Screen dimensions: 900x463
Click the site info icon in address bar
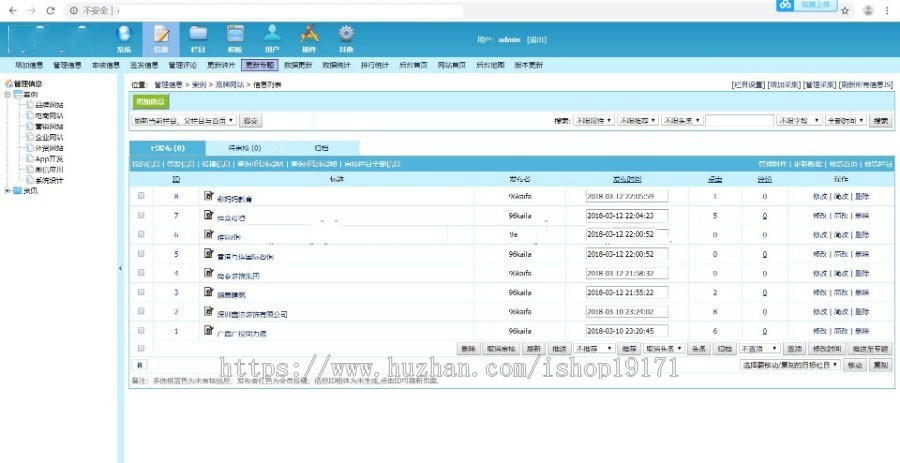coord(74,10)
